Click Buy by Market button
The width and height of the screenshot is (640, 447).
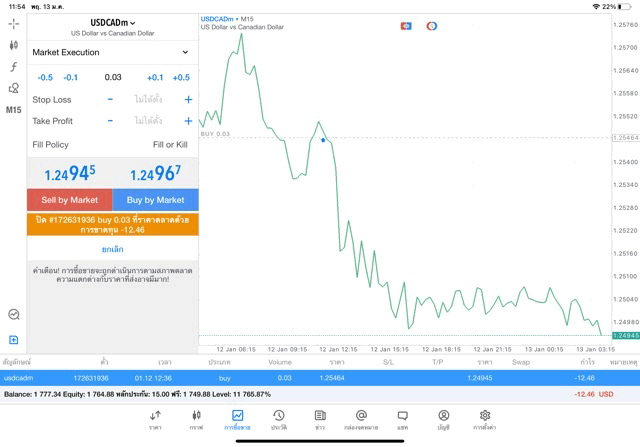[156, 200]
